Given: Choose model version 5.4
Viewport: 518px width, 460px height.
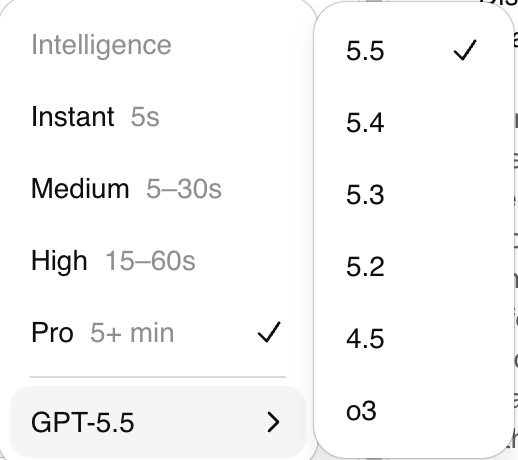Looking at the screenshot, I should [413, 123].
